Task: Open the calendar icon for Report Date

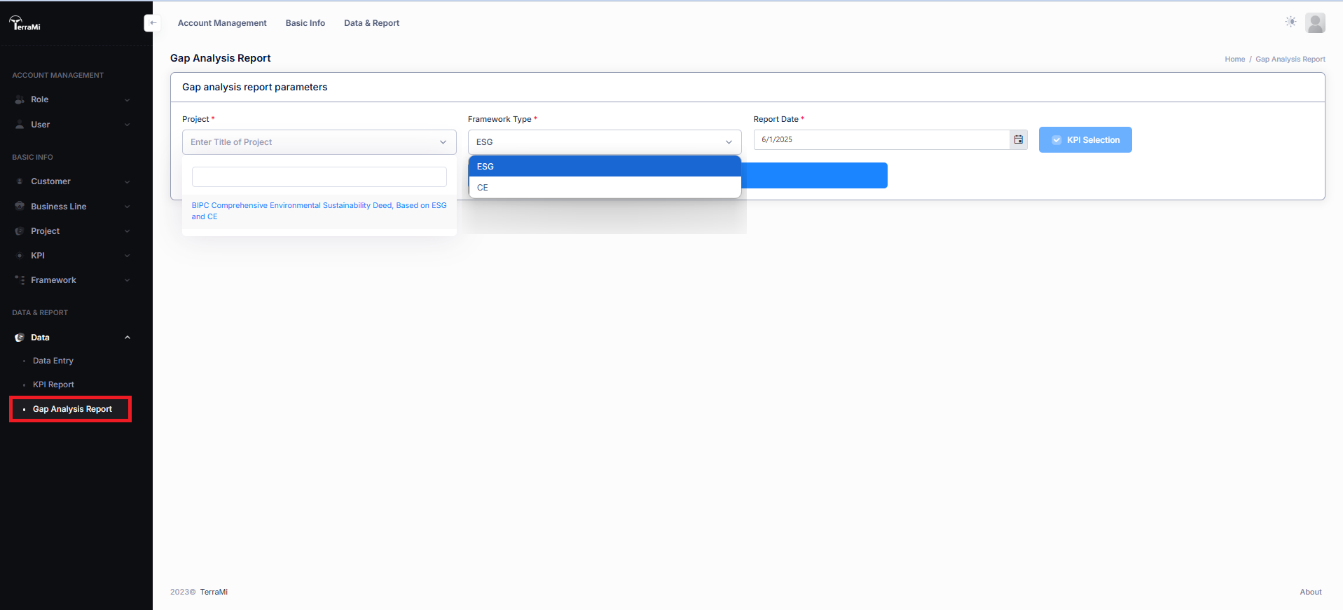Action: [1018, 140]
